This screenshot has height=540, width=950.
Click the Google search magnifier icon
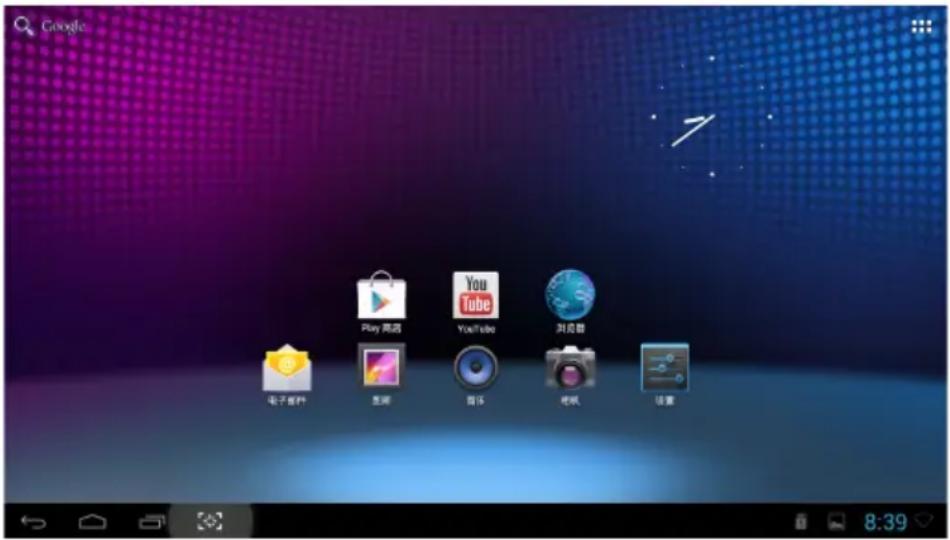[x=24, y=26]
